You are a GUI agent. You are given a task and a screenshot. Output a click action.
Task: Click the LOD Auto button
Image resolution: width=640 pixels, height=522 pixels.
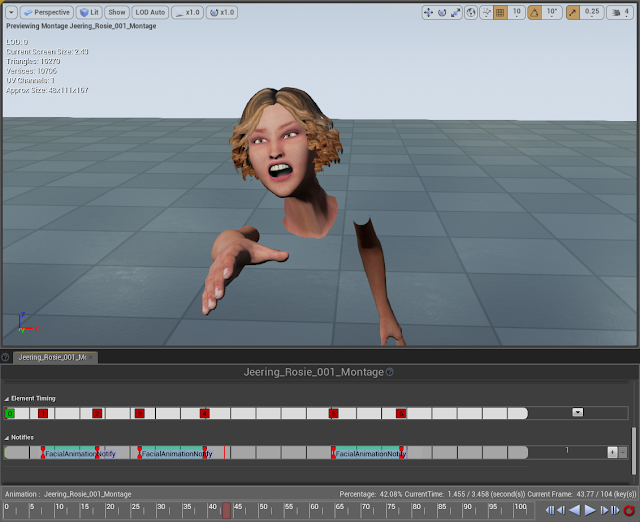click(150, 12)
